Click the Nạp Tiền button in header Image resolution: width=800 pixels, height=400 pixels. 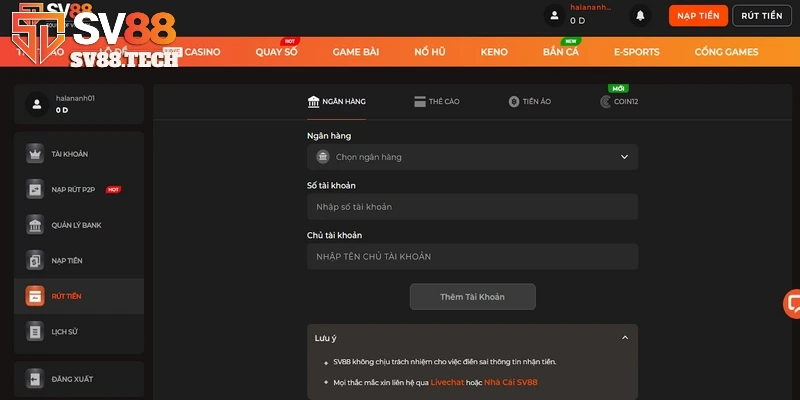696,15
